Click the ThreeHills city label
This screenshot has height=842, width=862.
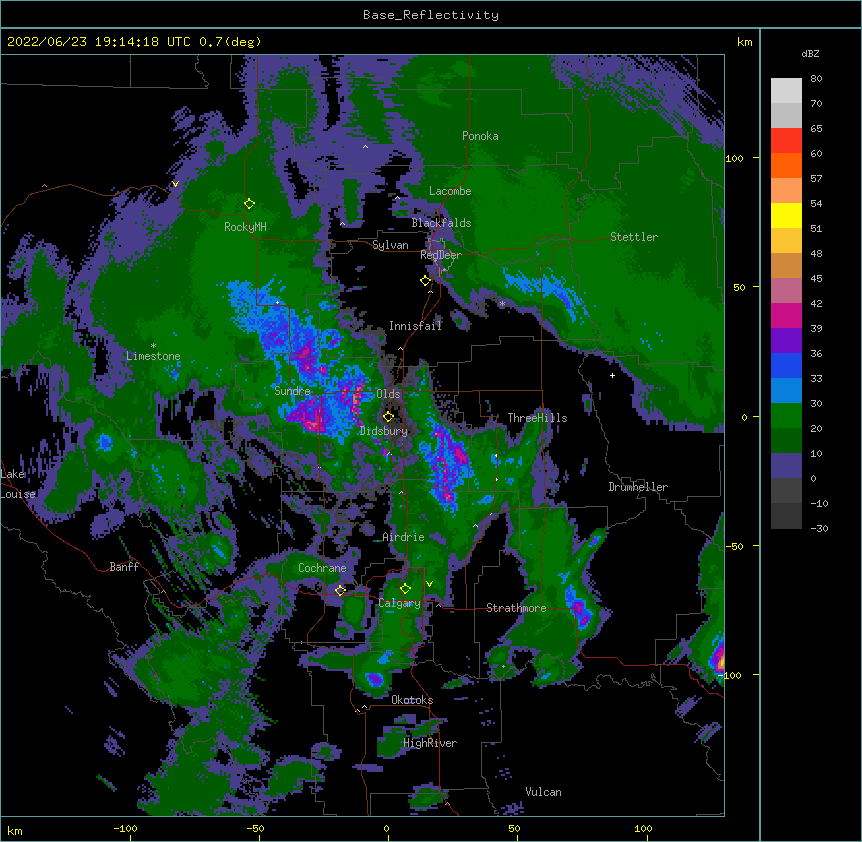click(537, 418)
